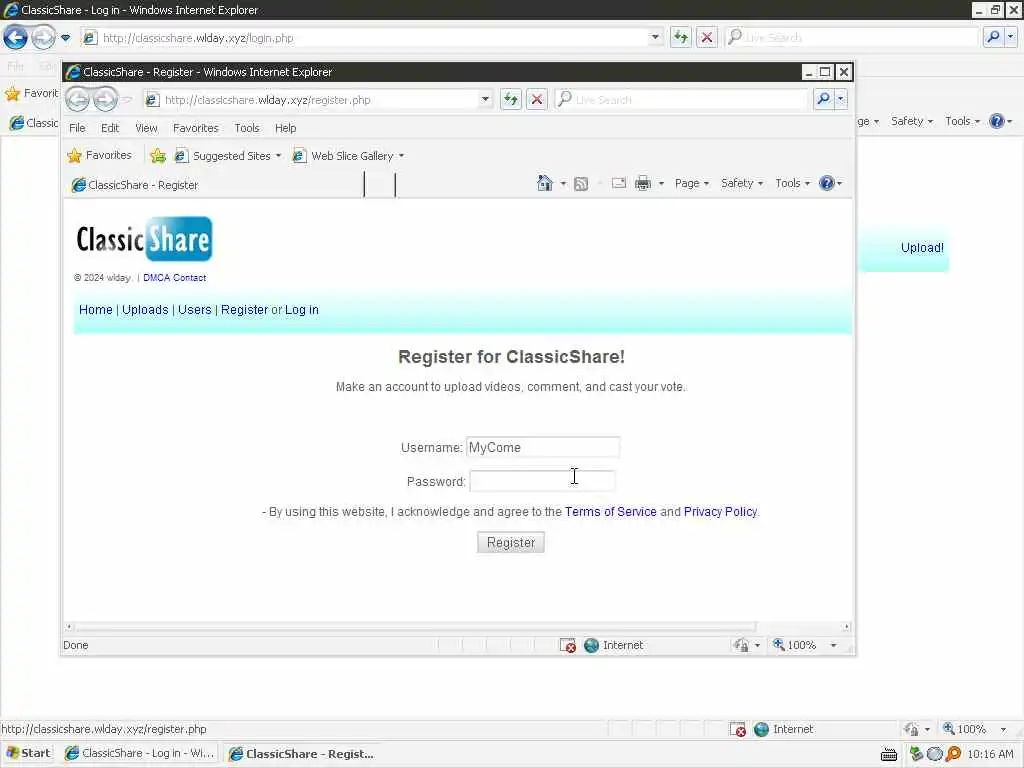Click Read Mail icon in command bar

click(618, 184)
